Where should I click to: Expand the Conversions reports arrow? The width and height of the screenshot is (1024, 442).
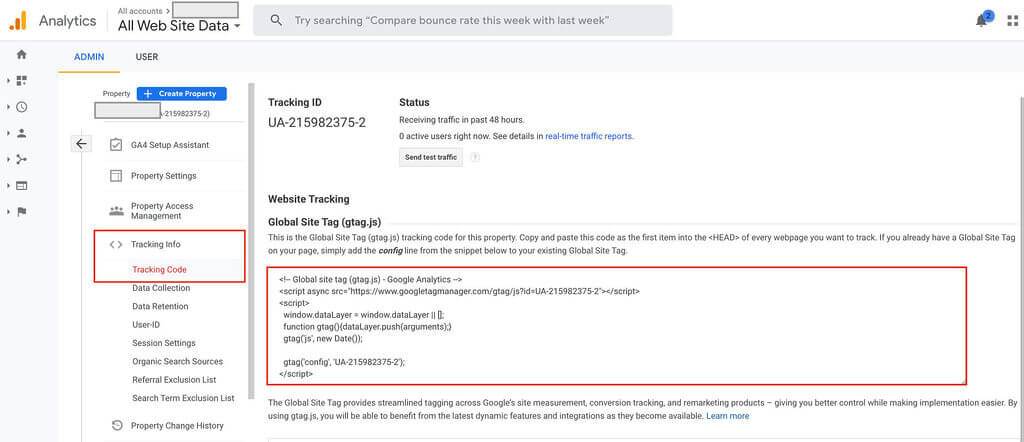tap(8, 212)
